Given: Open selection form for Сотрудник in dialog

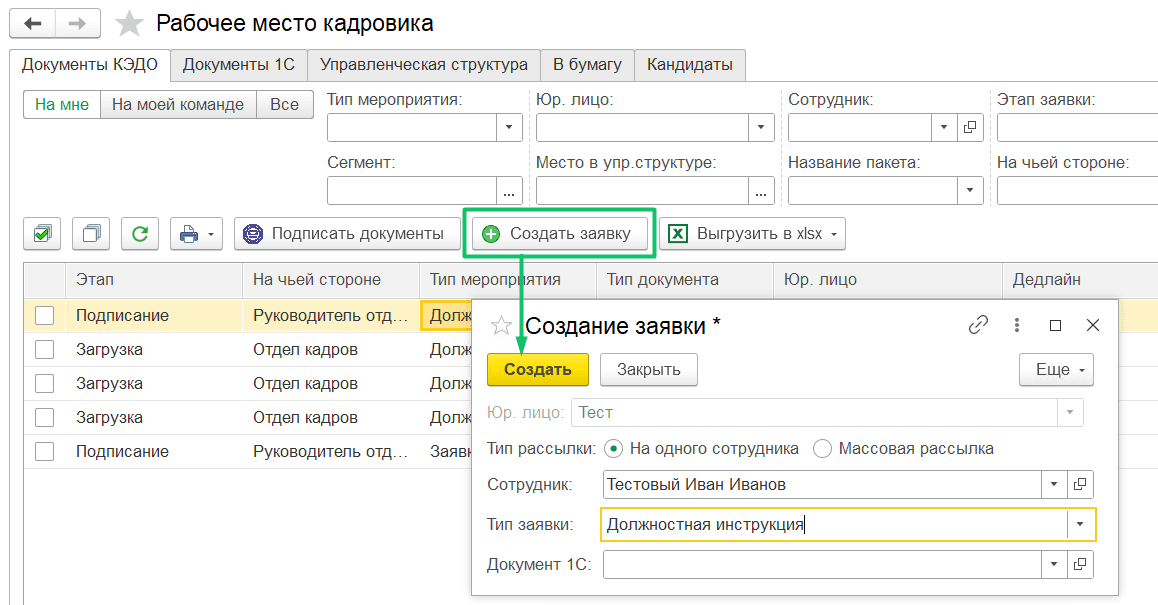Looking at the screenshot, I should click(1080, 485).
